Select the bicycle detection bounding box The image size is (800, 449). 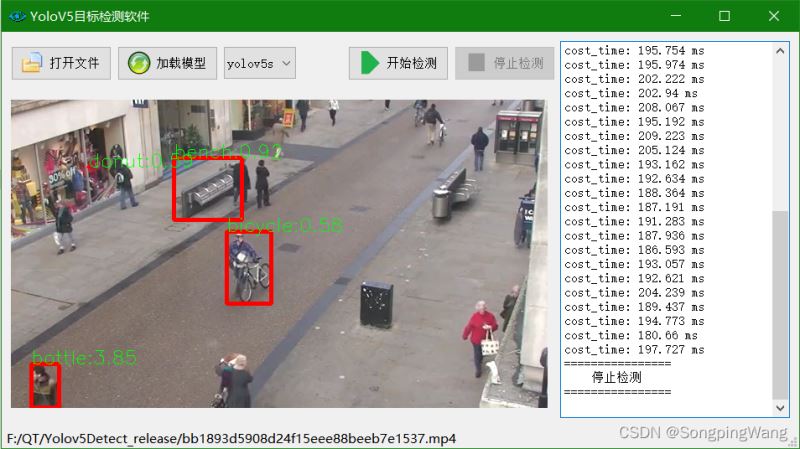click(249, 268)
